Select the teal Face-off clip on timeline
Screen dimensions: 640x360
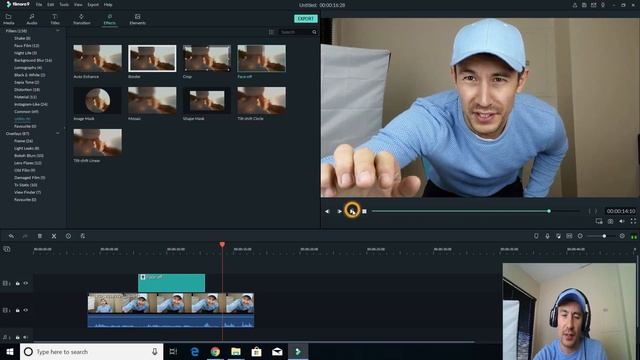[x=171, y=283]
